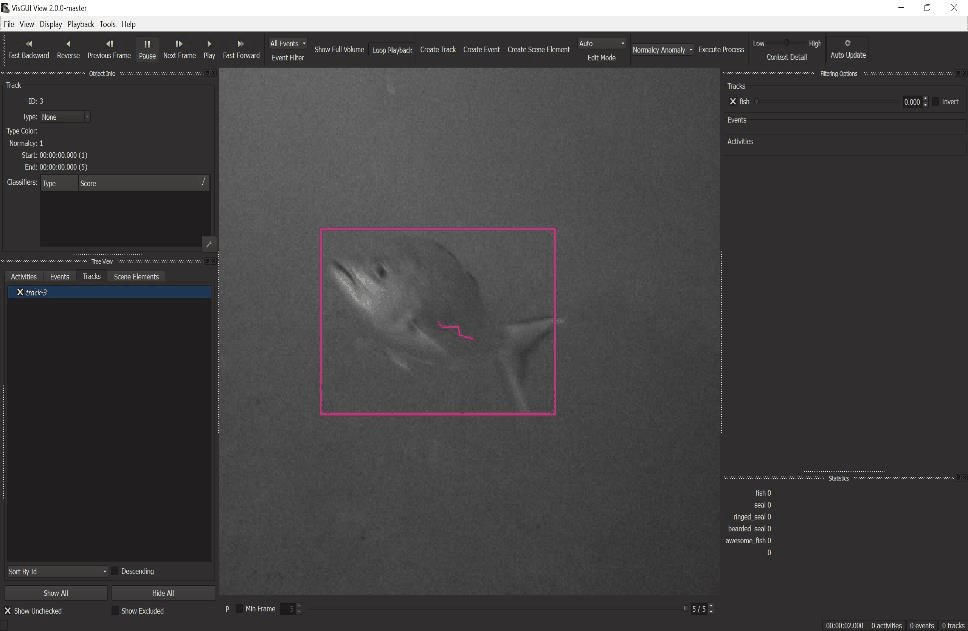968x631 pixels.
Task: Click the "0 tracks" status bar entry
Action: 952,625
